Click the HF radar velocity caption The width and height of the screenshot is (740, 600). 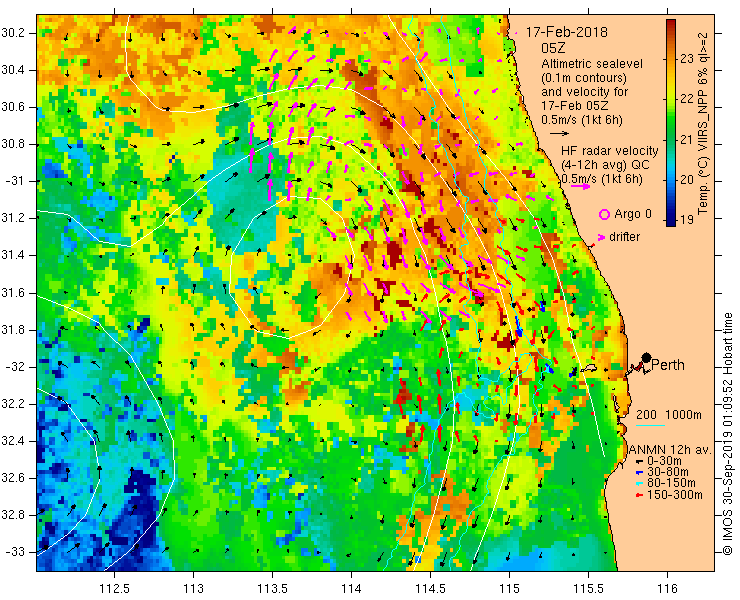click(609, 151)
